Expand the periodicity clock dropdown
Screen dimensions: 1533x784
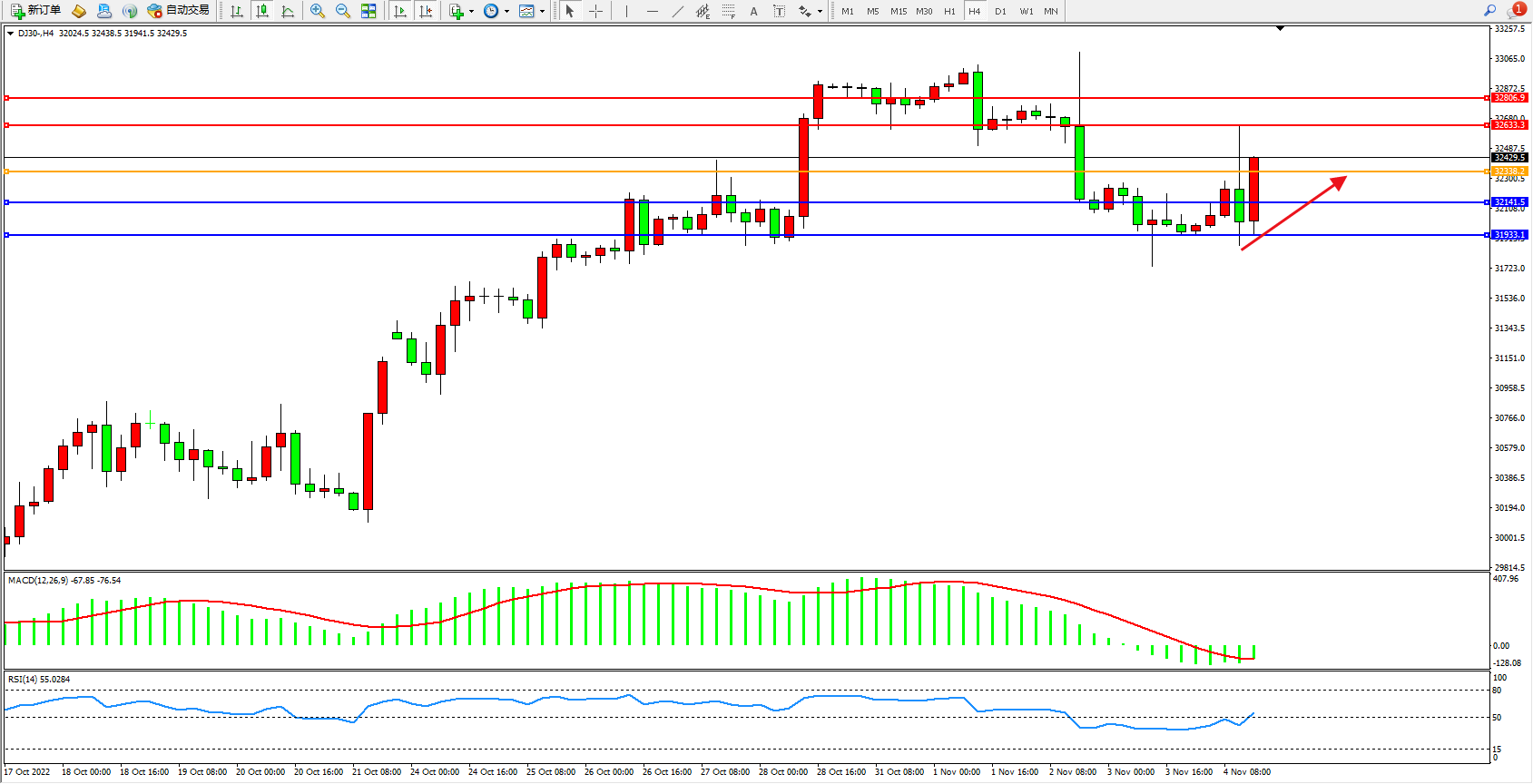coord(496,11)
